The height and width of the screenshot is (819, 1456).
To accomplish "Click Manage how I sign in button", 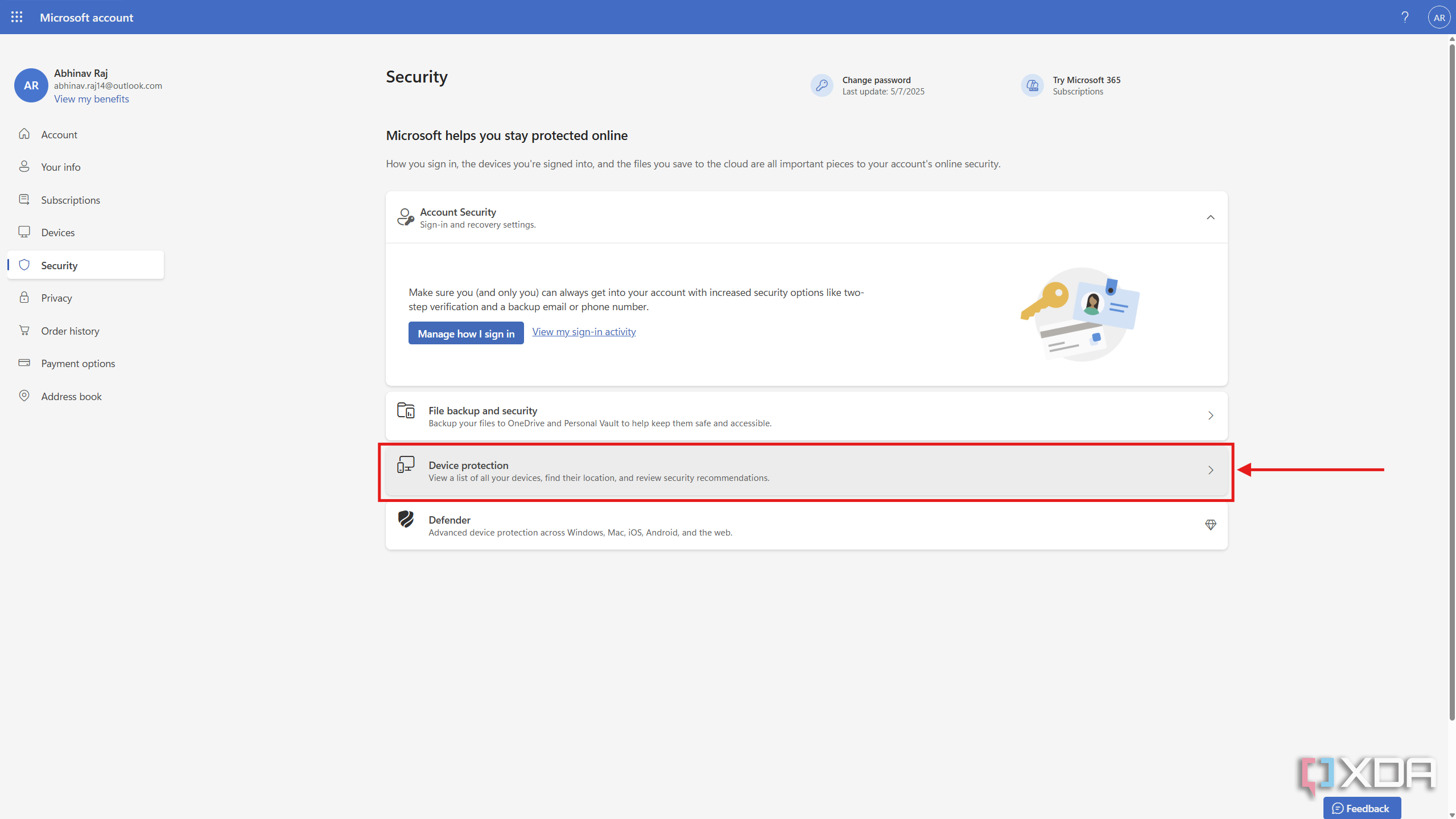I will (x=466, y=334).
